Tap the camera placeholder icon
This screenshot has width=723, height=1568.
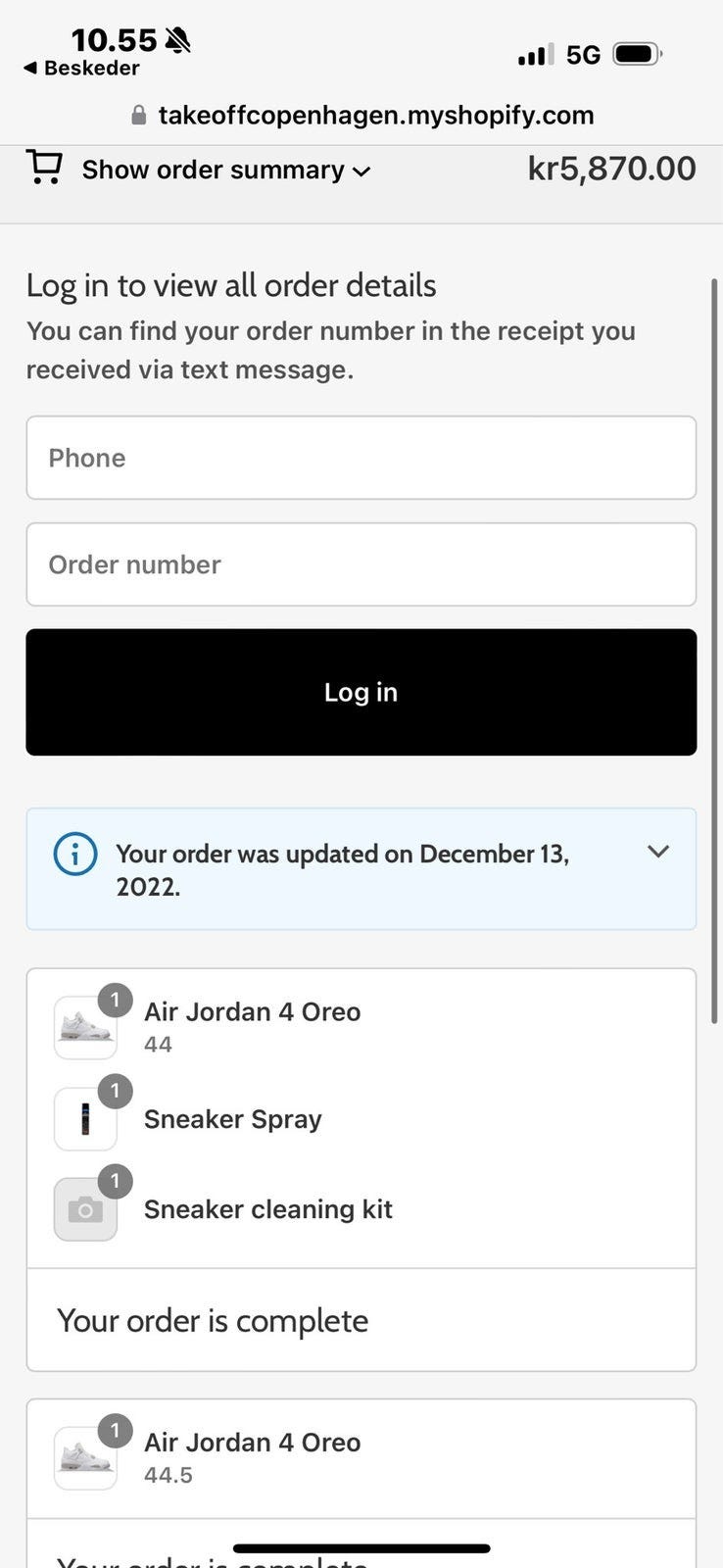85,1210
